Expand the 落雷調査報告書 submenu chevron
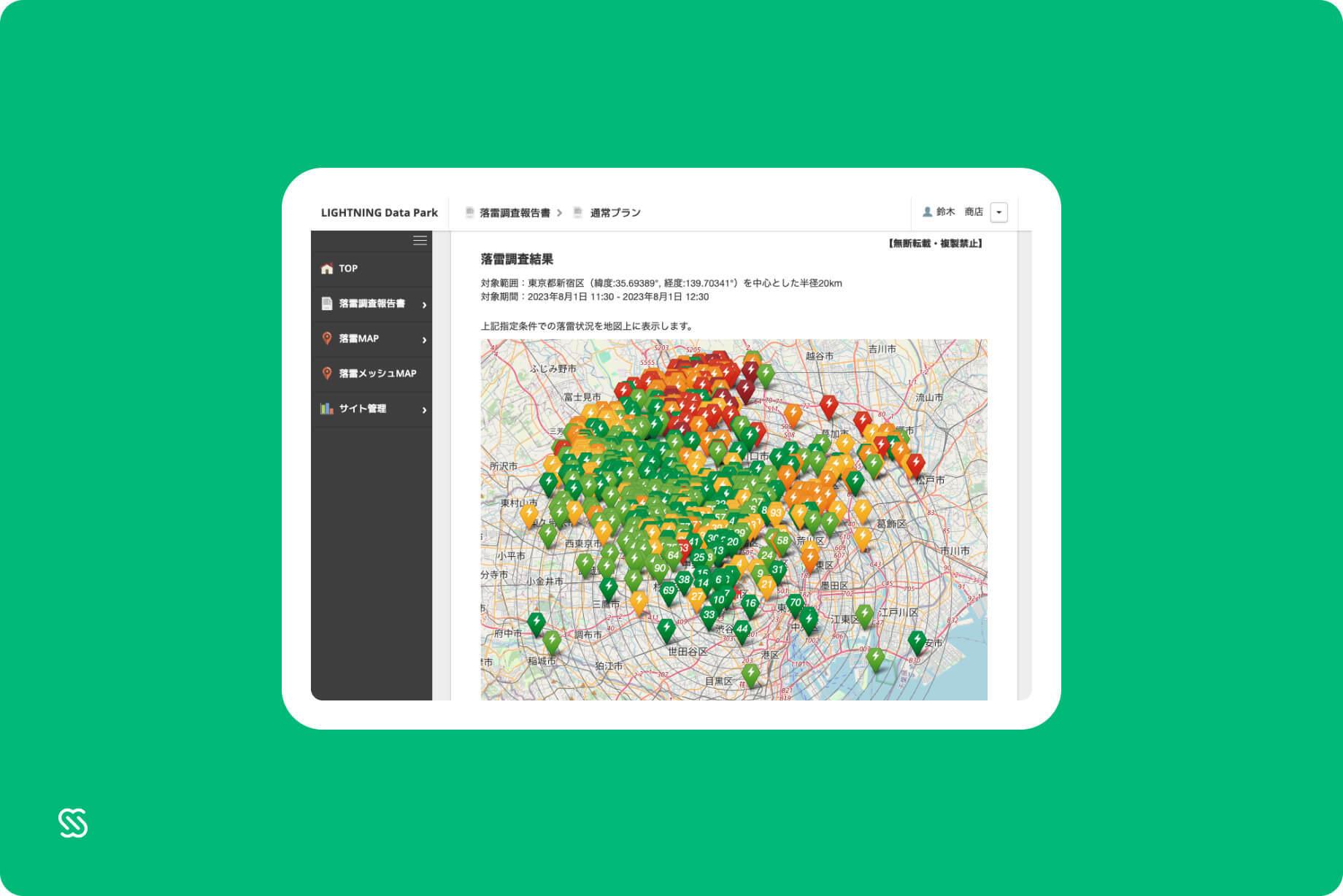Screen dimensions: 1343x896 click(424, 305)
